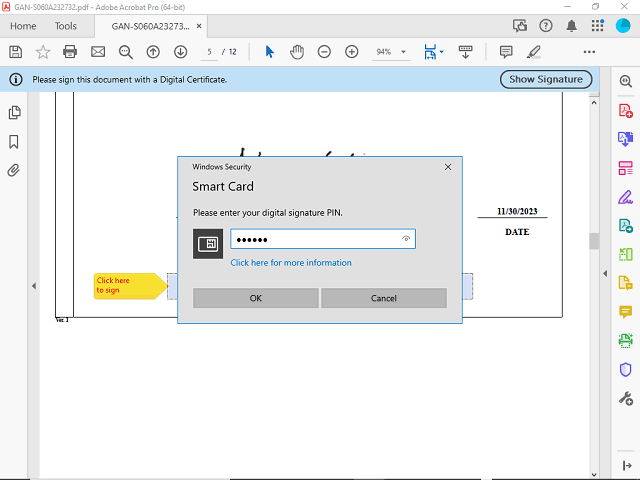Open the Scan & OCR tool
The image size is (640, 480).
[625, 340]
